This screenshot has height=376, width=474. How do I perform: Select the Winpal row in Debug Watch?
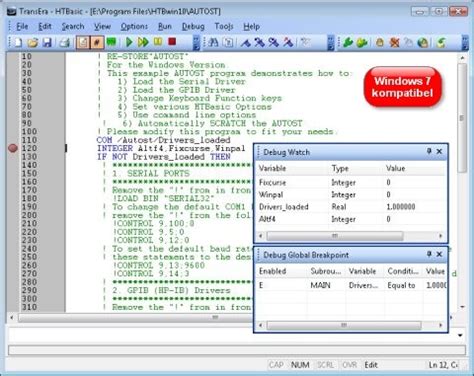[x=351, y=195]
